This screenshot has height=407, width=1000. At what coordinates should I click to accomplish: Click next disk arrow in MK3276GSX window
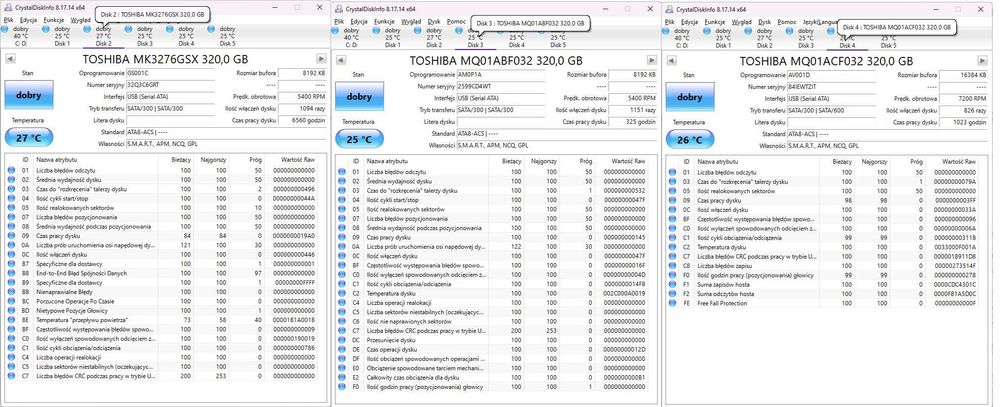tap(321, 59)
